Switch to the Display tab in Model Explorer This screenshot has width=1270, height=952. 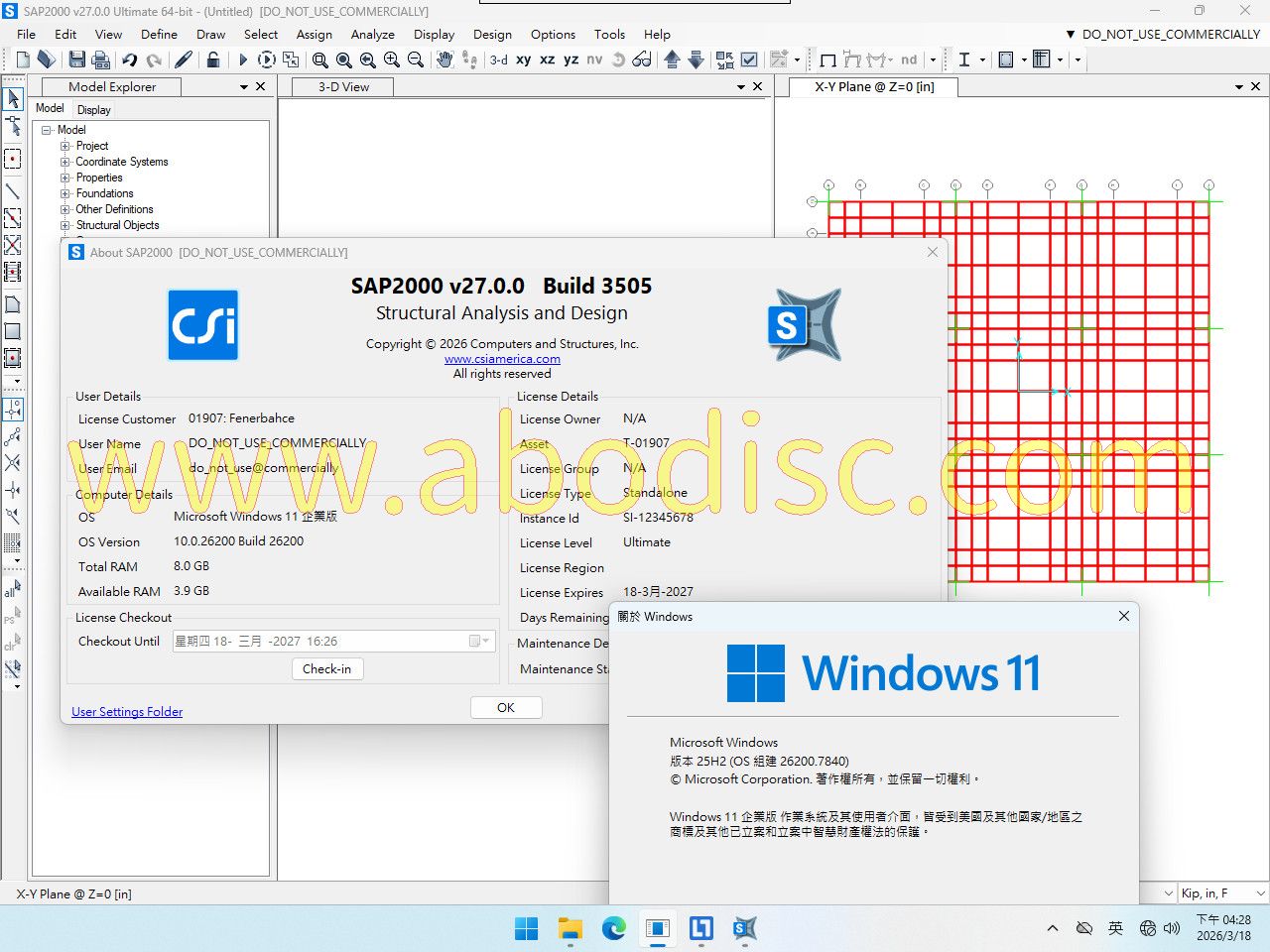[x=94, y=109]
